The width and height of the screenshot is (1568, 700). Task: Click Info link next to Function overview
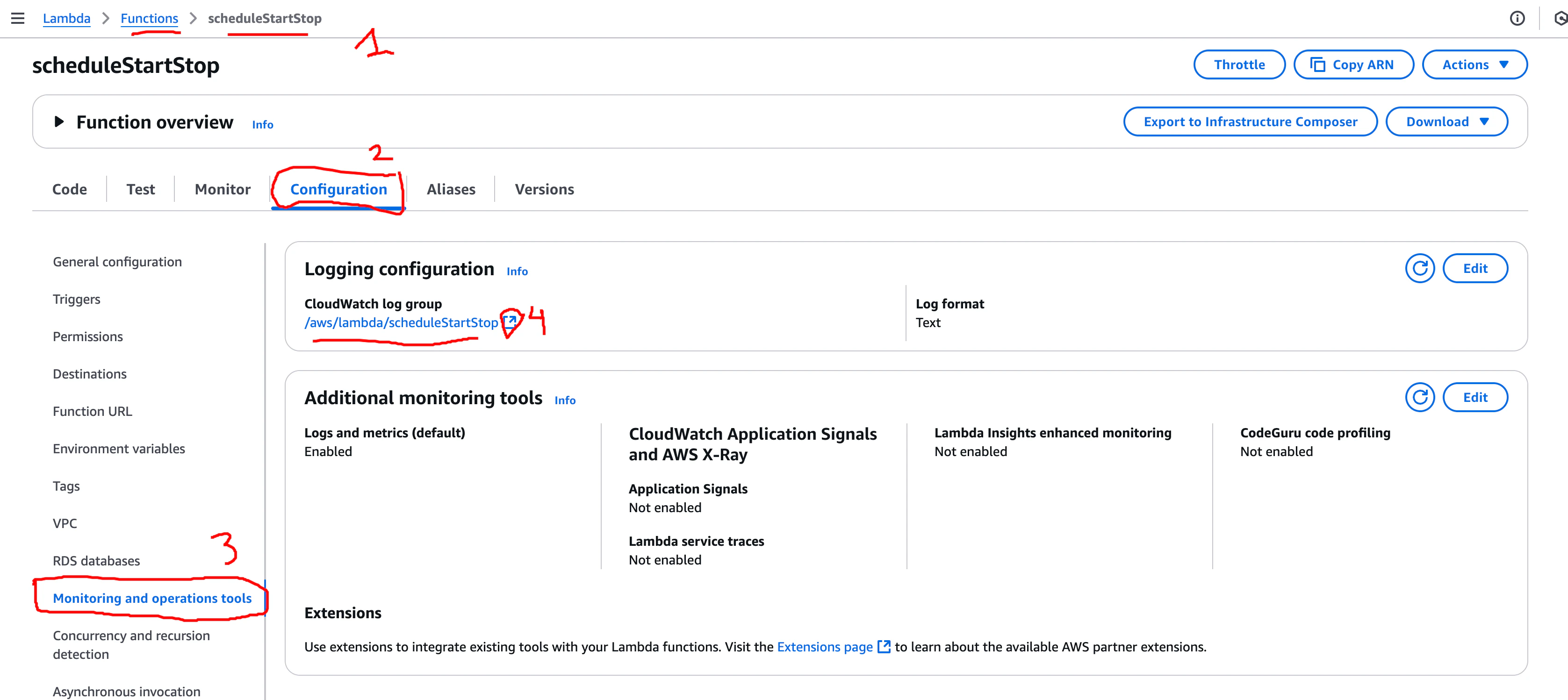[x=262, y=124]
